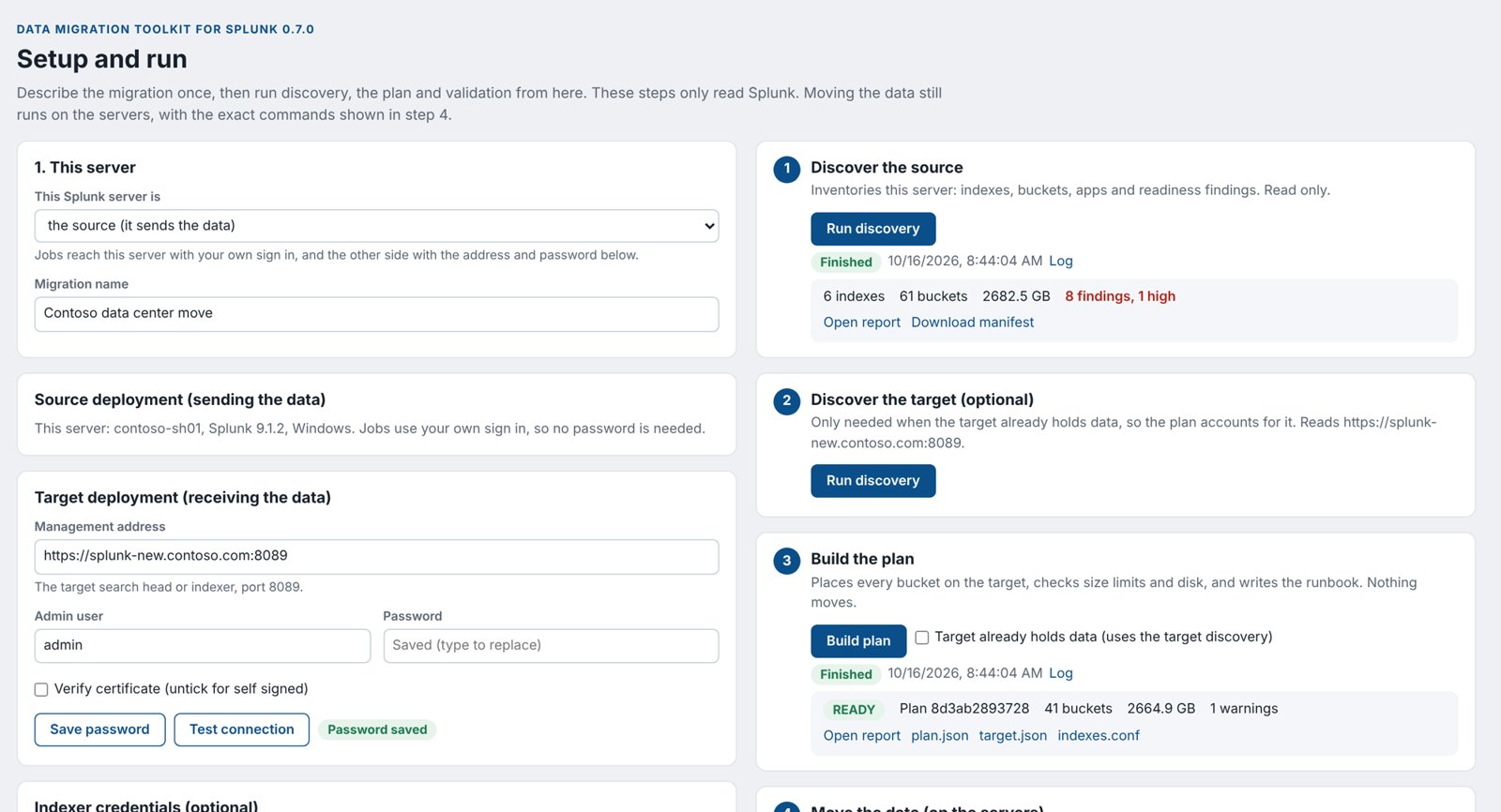This screenshot has width=1501, height=812.
Task: Enable "Target already holds data" checkbox
Action: pyautogui.click(x=922, y=638)
